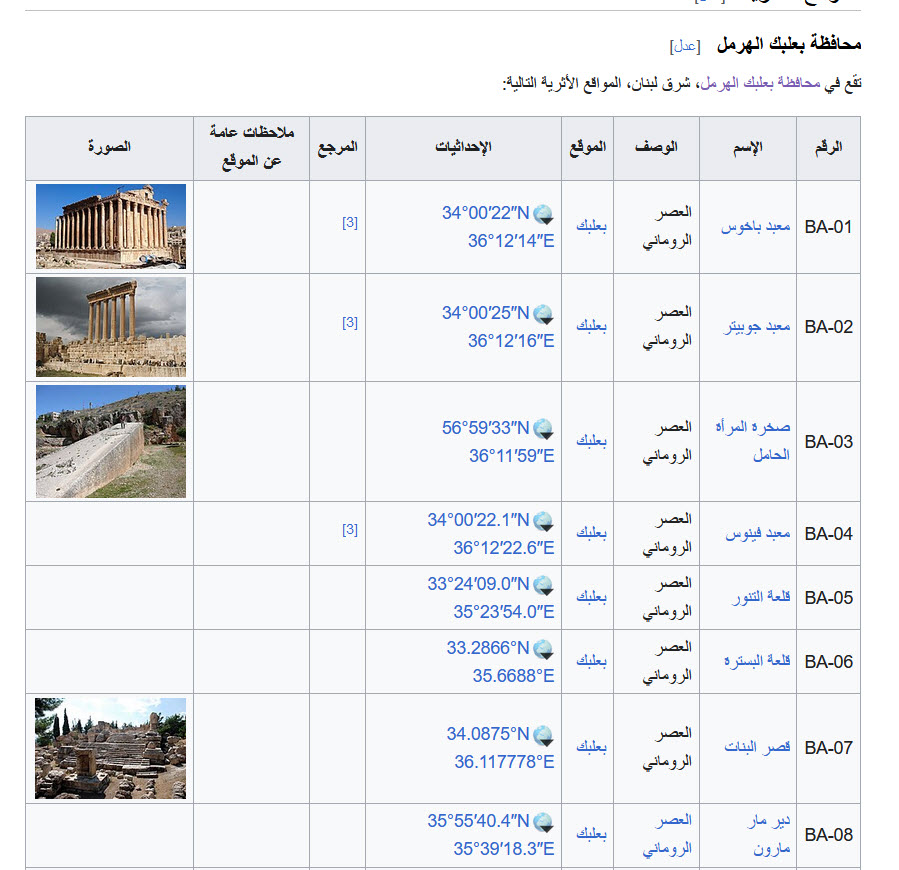This screenshot has height=870, width=899.
Task: Open the Temple of Bacchus thumbnail image
Action: point(111,227)
